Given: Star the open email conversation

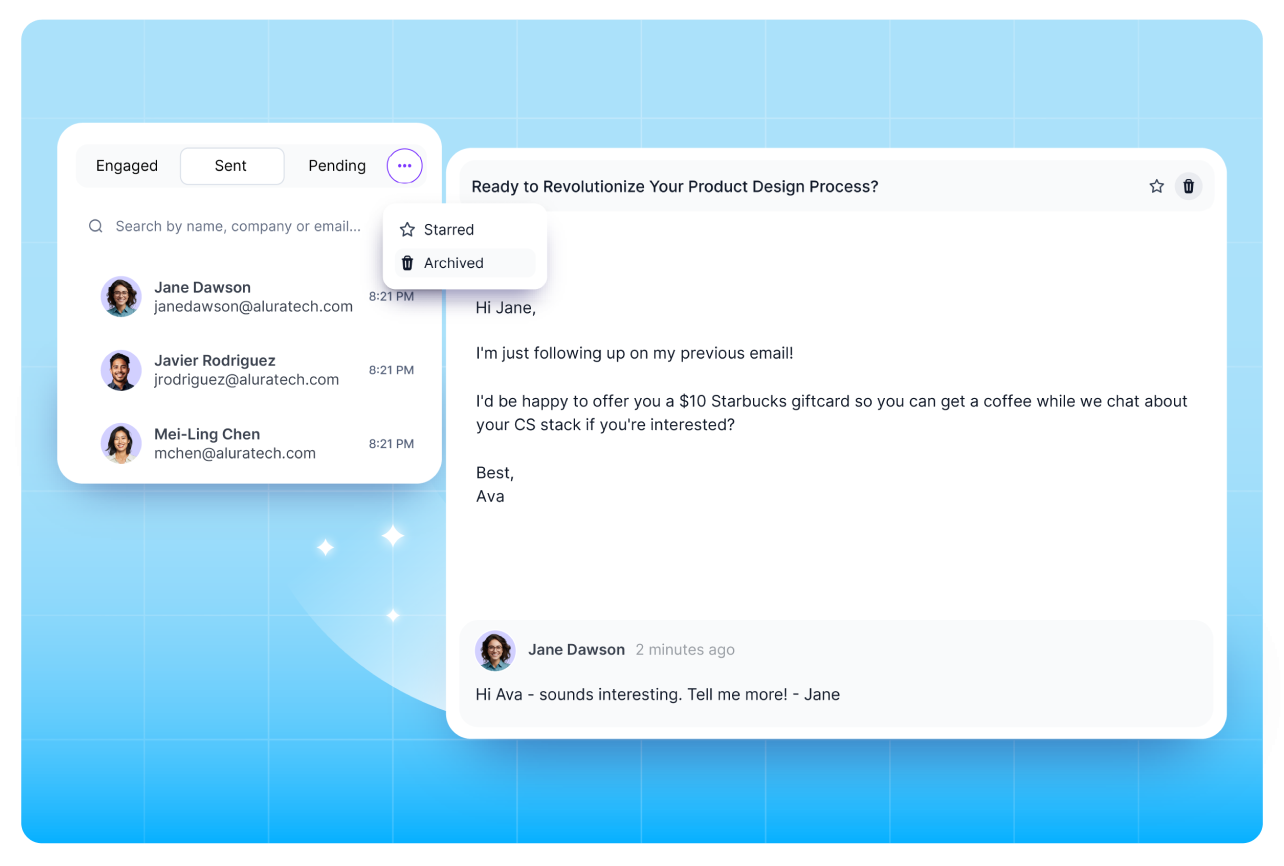Looking at the screenshot, I should coord(1156,186).
